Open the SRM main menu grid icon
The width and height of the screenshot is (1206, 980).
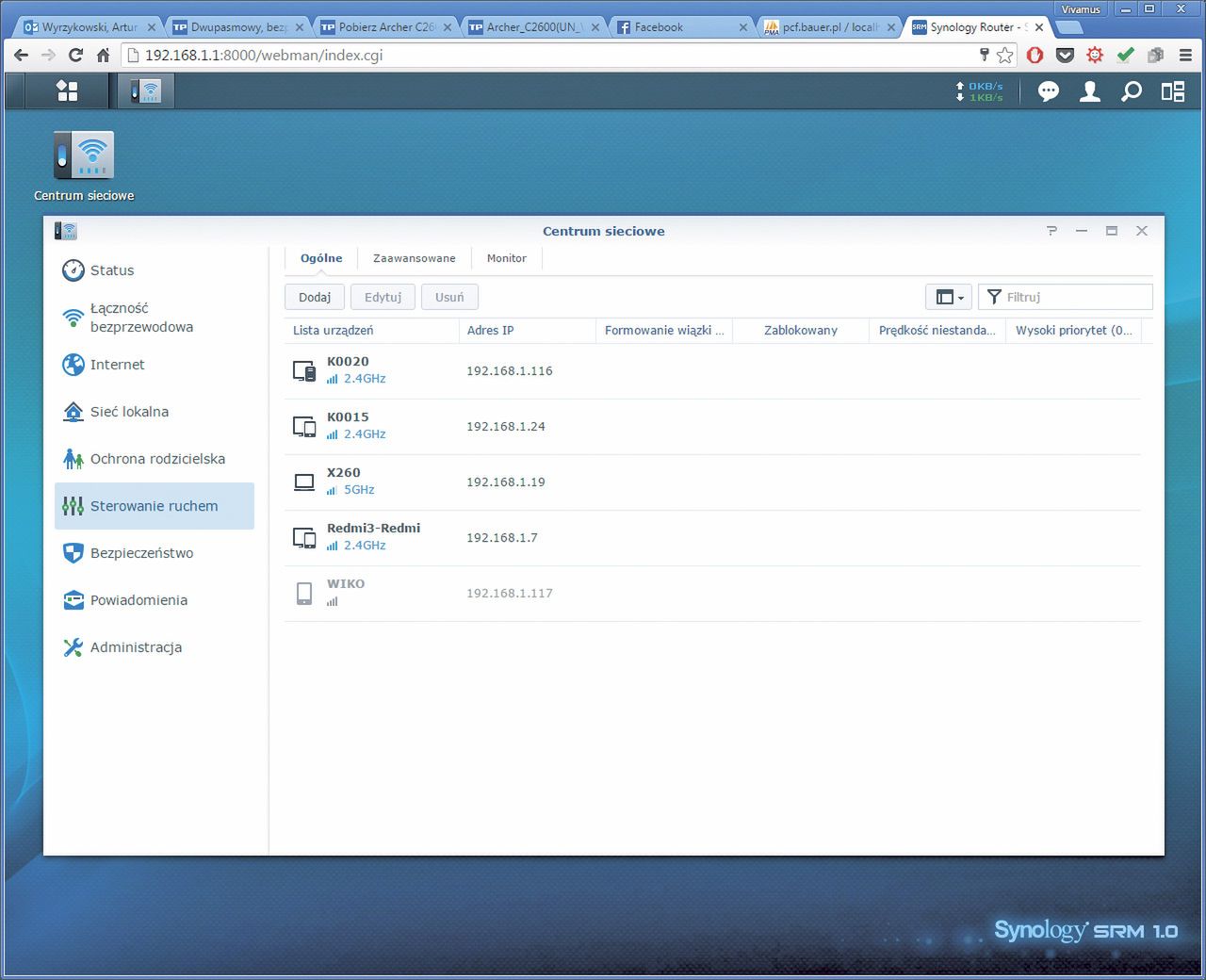click(x=67, y=90)
